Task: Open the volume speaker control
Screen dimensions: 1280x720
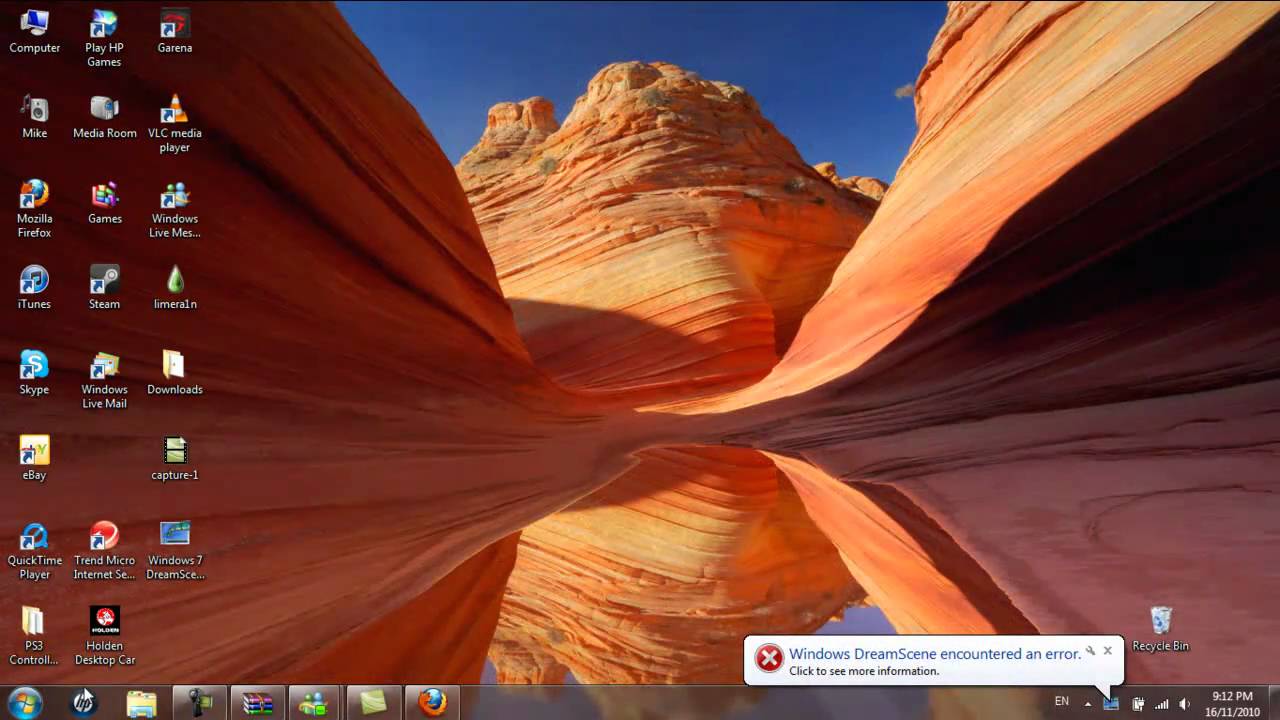Action: point(1185,703)
